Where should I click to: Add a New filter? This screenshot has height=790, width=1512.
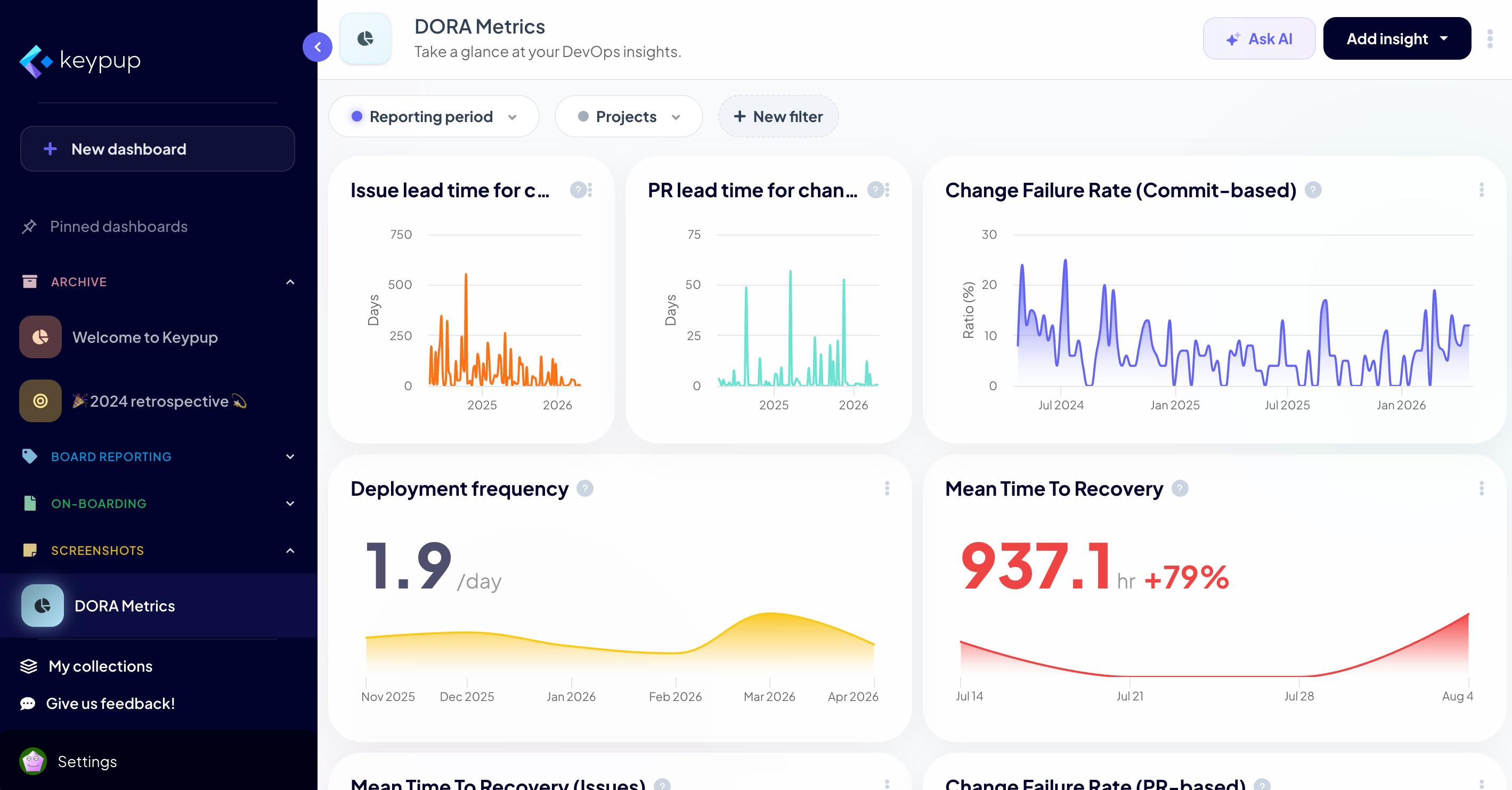[778, 117]
